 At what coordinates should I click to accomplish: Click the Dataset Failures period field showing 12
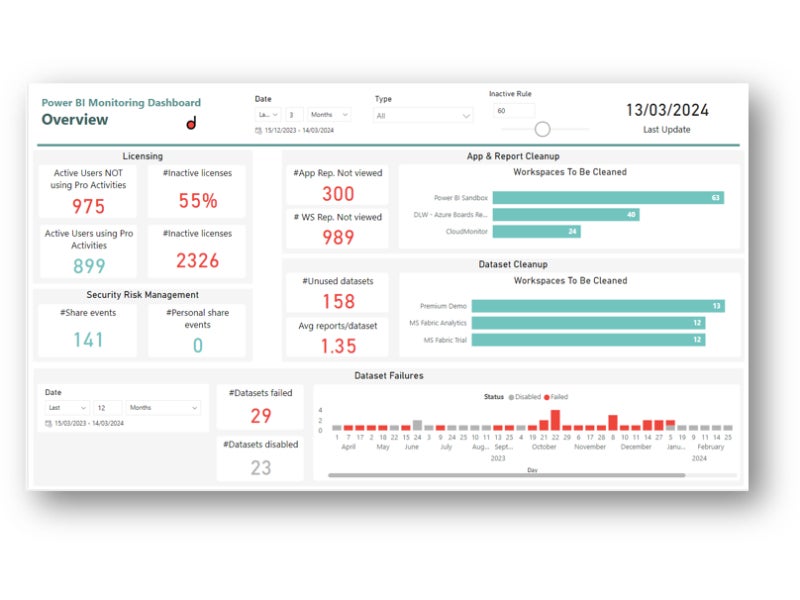coord(108,408)
